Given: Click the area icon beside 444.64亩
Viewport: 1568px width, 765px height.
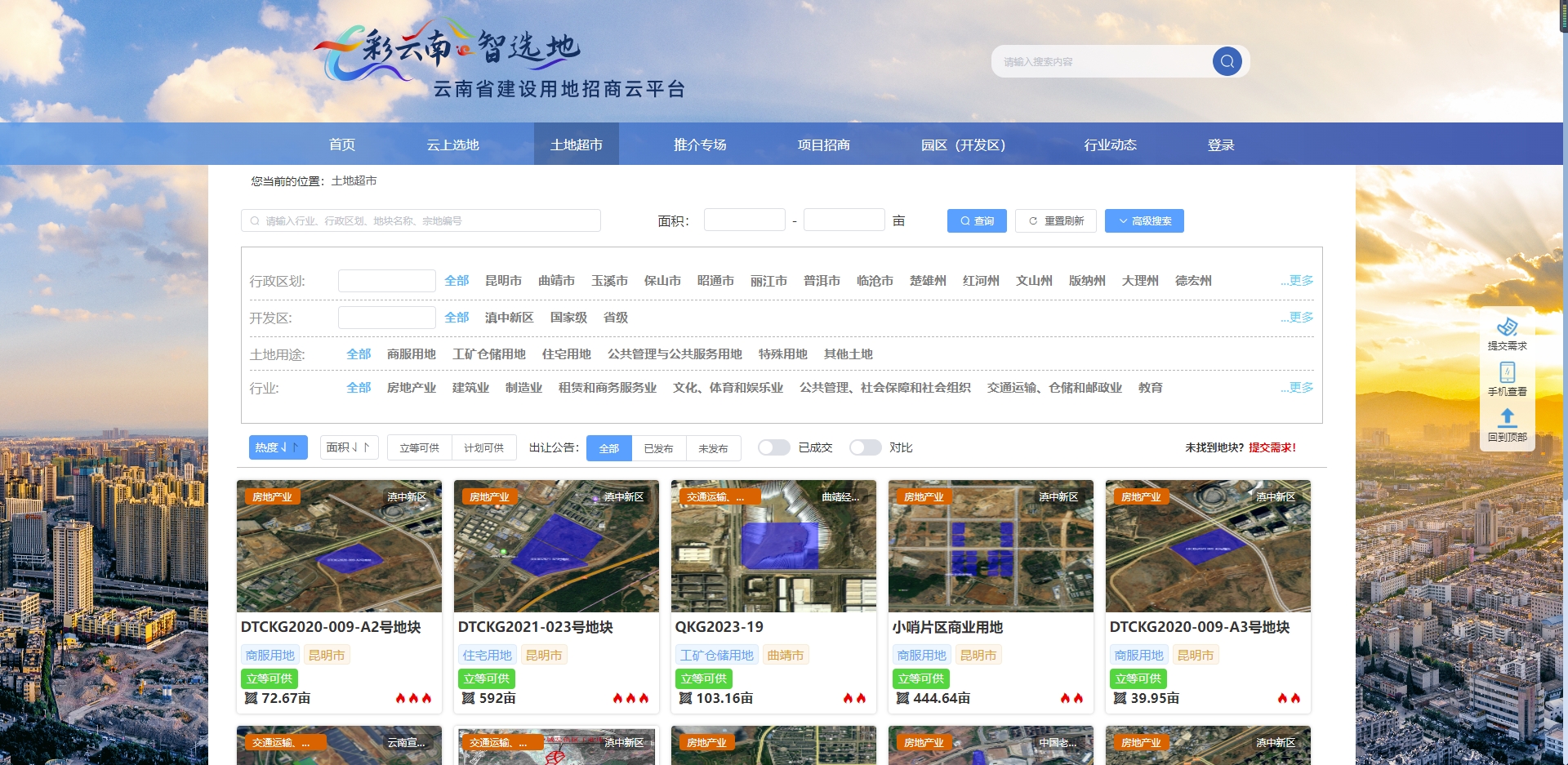Looking at the screenshot, I should coord(903,698).
